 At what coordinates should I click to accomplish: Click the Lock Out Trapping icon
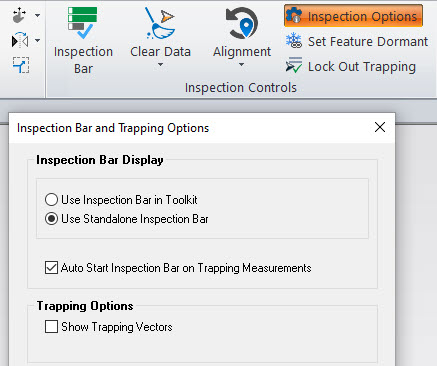click(294, 65)
